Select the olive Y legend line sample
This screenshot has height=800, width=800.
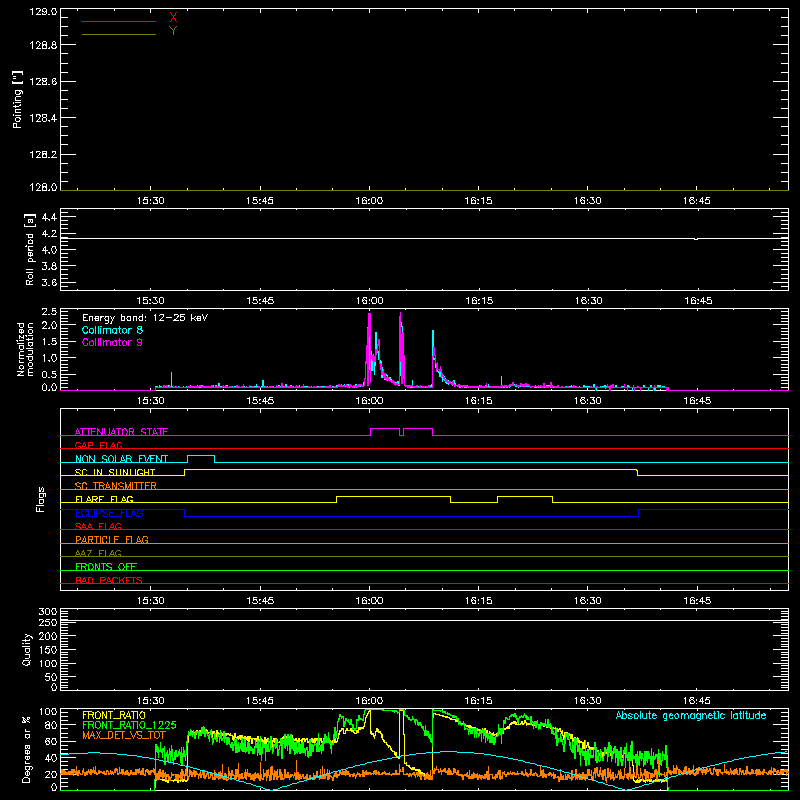(119, 34)
